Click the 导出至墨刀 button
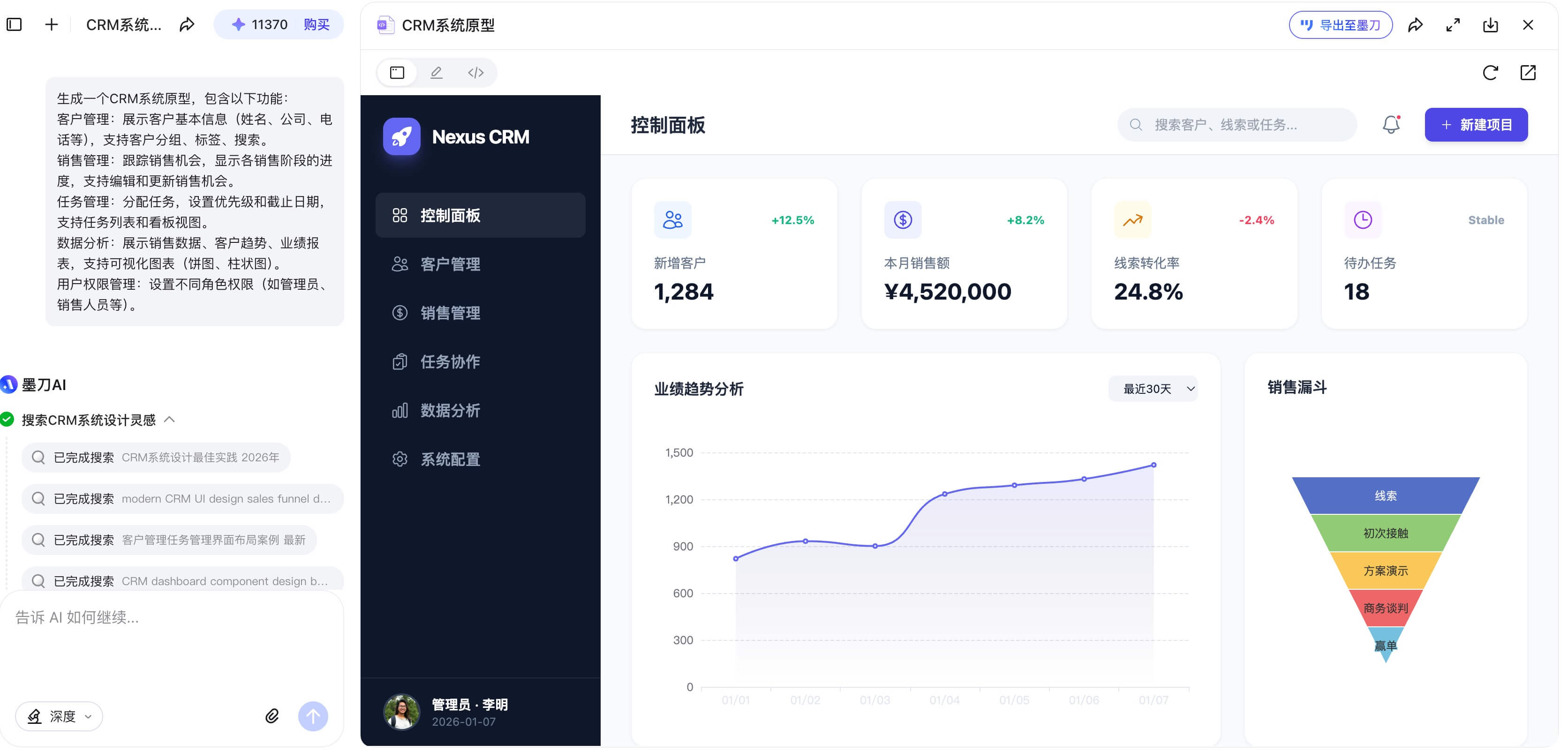 (1340, 25)
